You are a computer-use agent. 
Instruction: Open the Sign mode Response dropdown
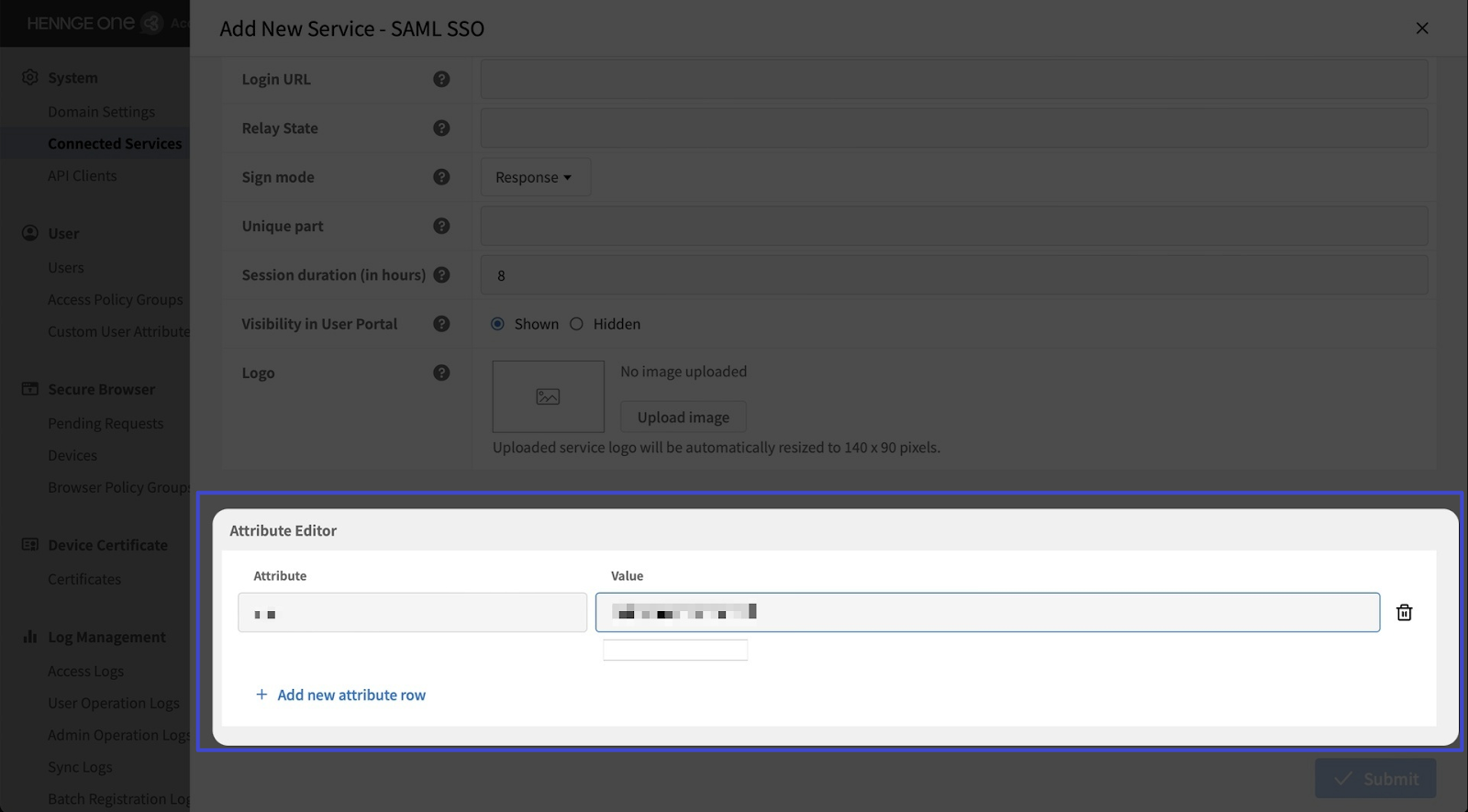(534, 177)
